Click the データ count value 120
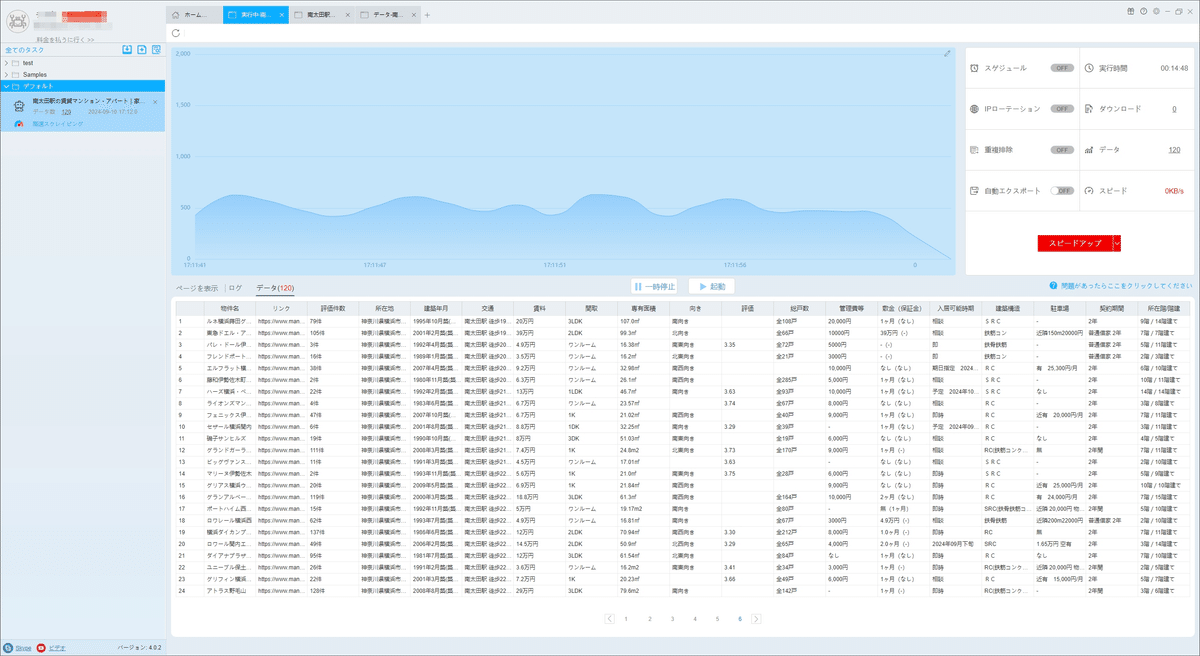Image resolution: width=1200 pixels, height=656 pixels. [1174, 149]
